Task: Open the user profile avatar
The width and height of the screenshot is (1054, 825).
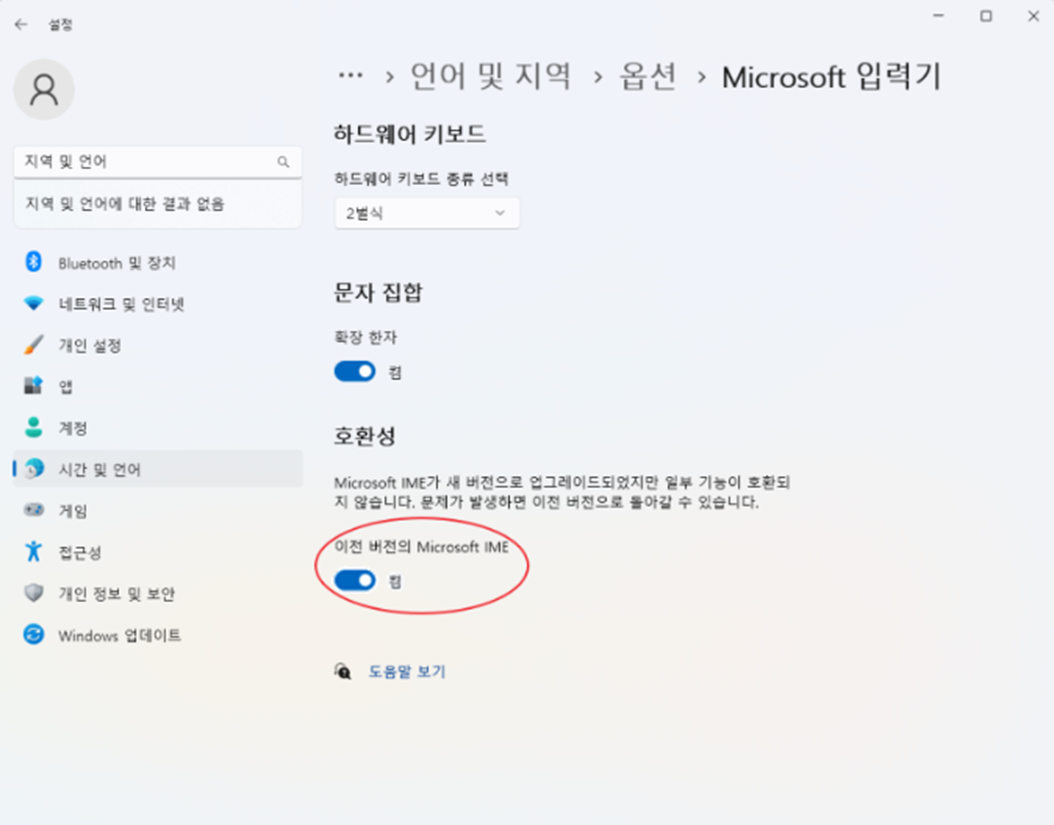Action: point(44,89)
